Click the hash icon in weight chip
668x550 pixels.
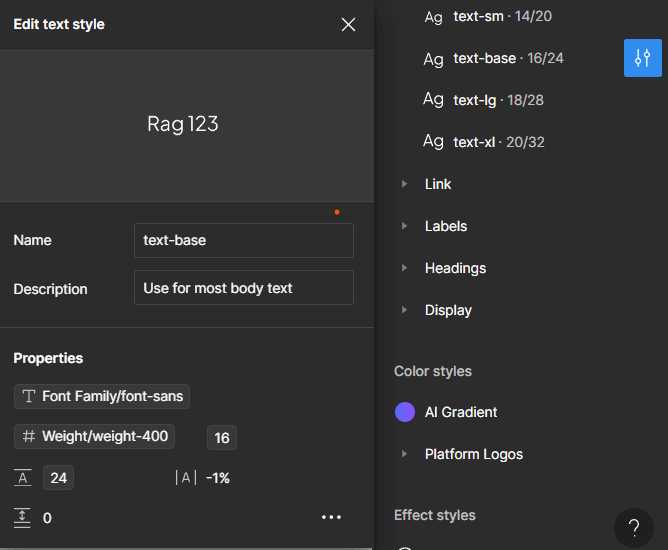click(29, 436)
